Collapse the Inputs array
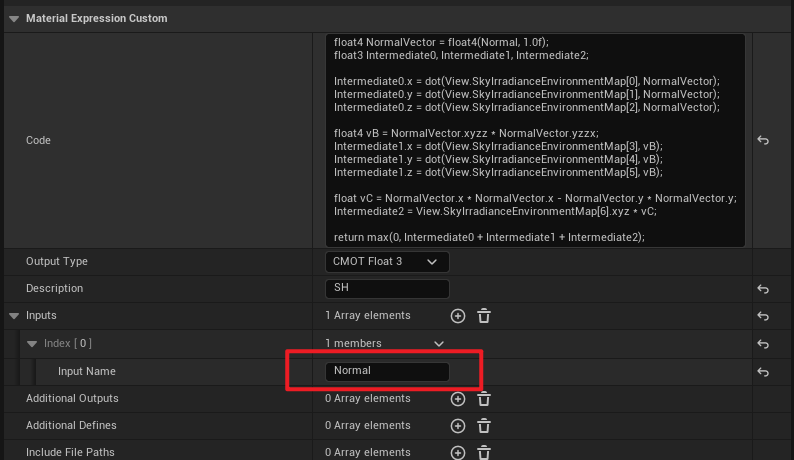794x460 pixels. [x=13, y=316]
